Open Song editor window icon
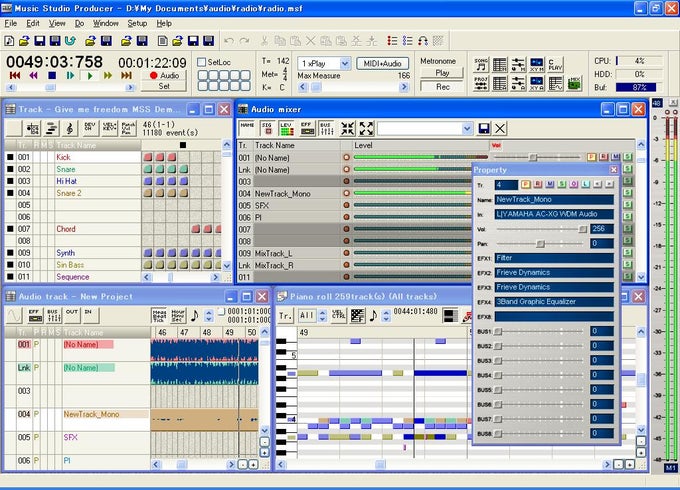 481,64
